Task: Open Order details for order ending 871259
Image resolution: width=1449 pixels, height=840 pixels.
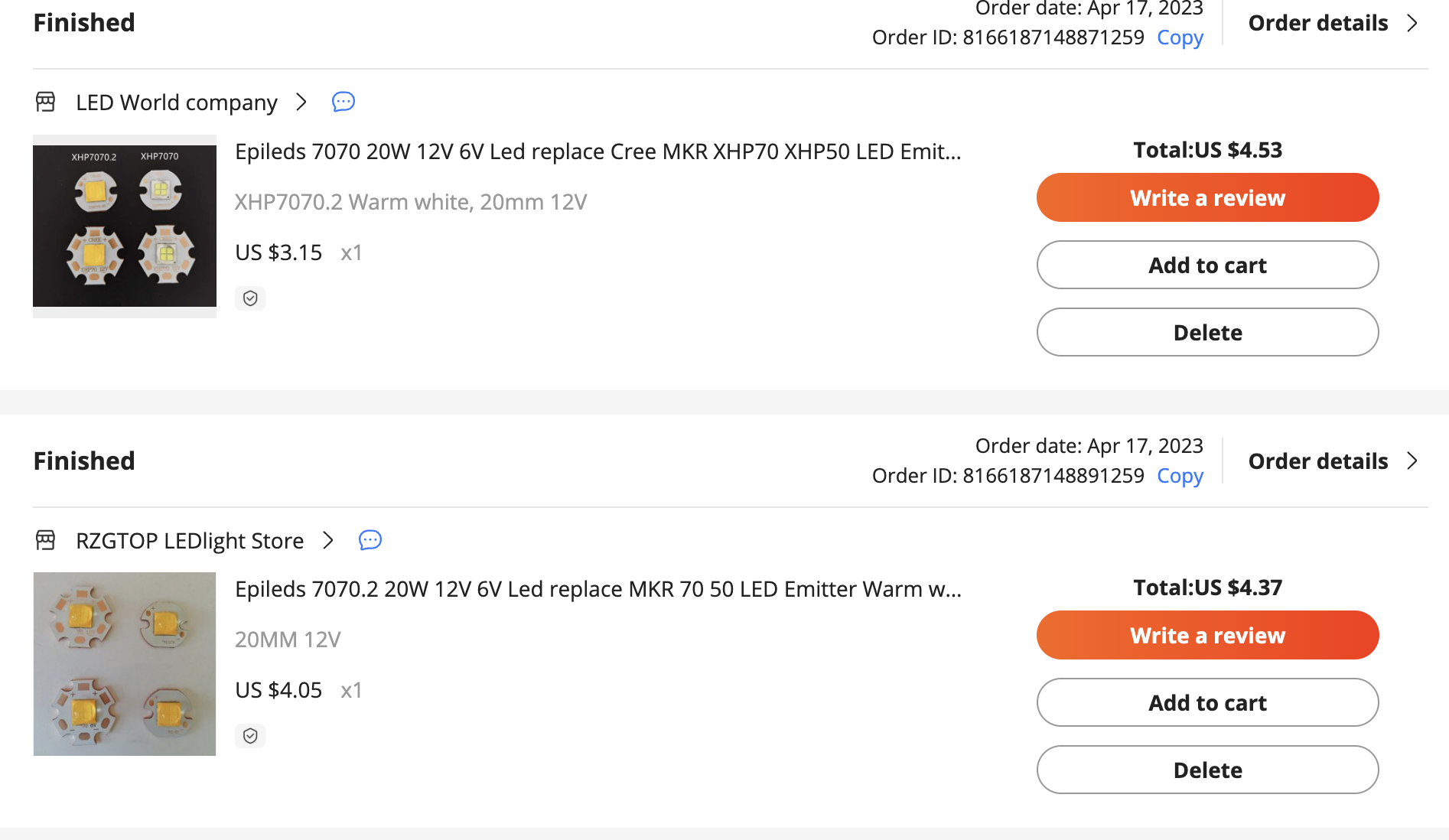Action: (1333, 23)
